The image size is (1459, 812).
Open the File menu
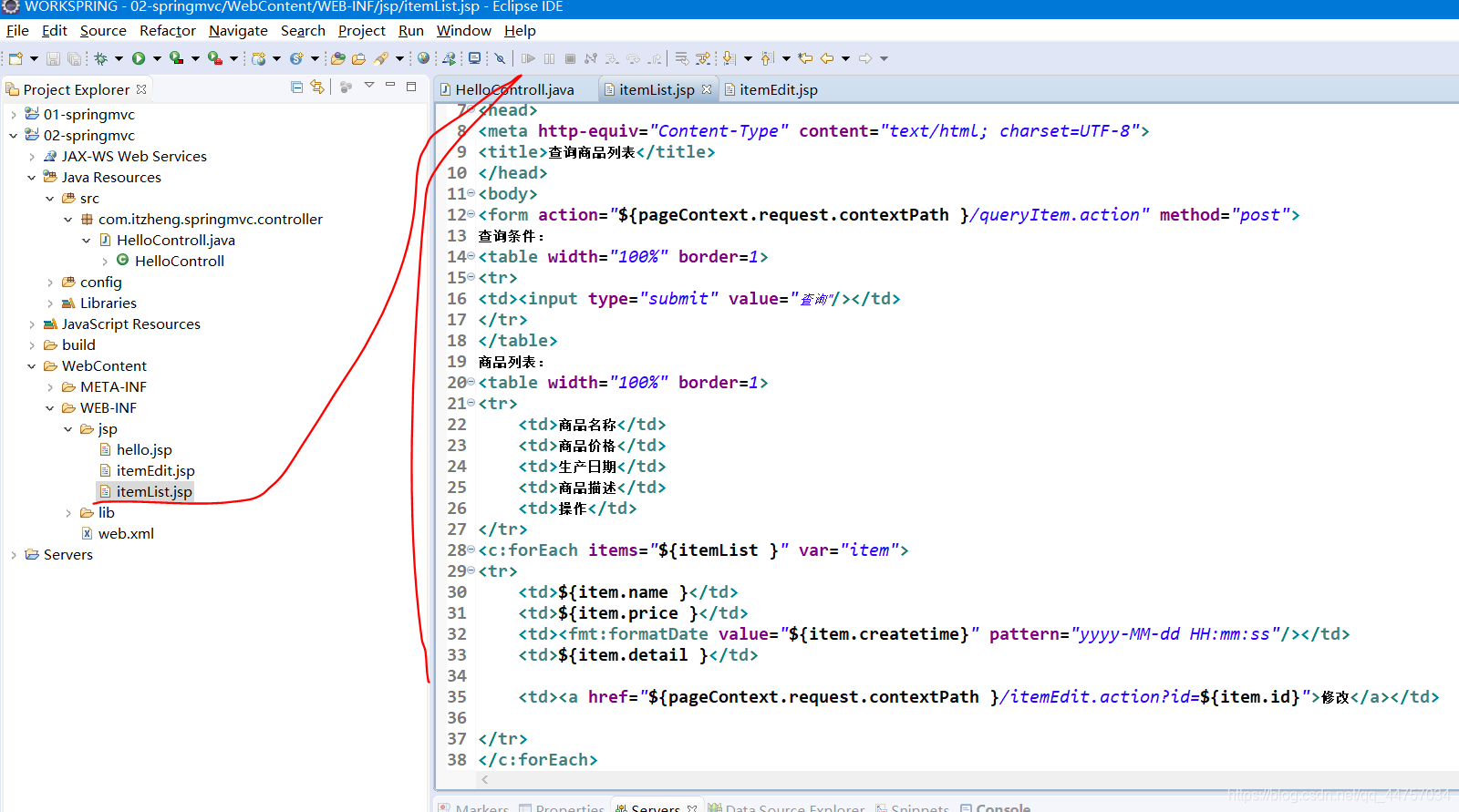pyautogui.click(x=17, y=30)
